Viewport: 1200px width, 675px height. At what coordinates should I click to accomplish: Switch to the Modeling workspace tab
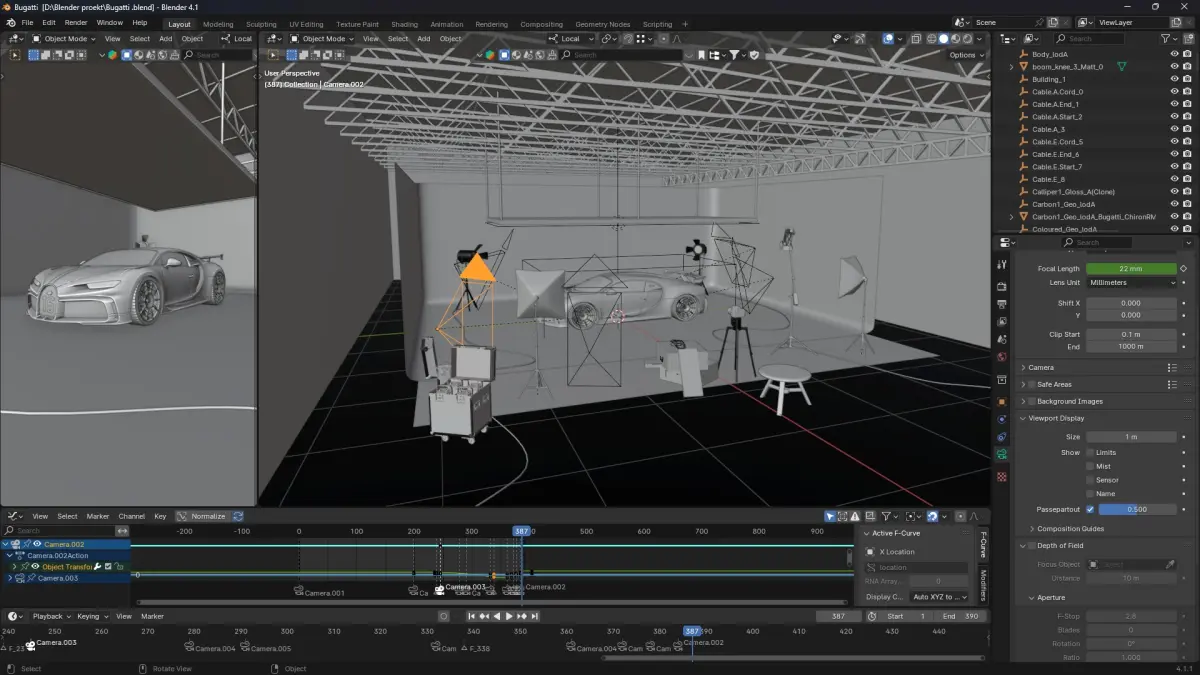tap(218, 24)
